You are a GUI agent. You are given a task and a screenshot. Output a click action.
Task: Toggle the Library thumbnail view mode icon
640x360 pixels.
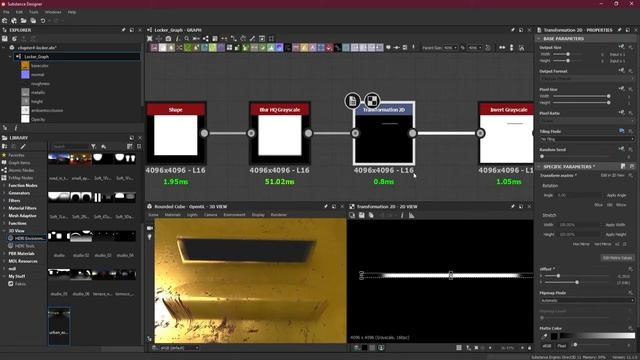[x=129, y=147]
